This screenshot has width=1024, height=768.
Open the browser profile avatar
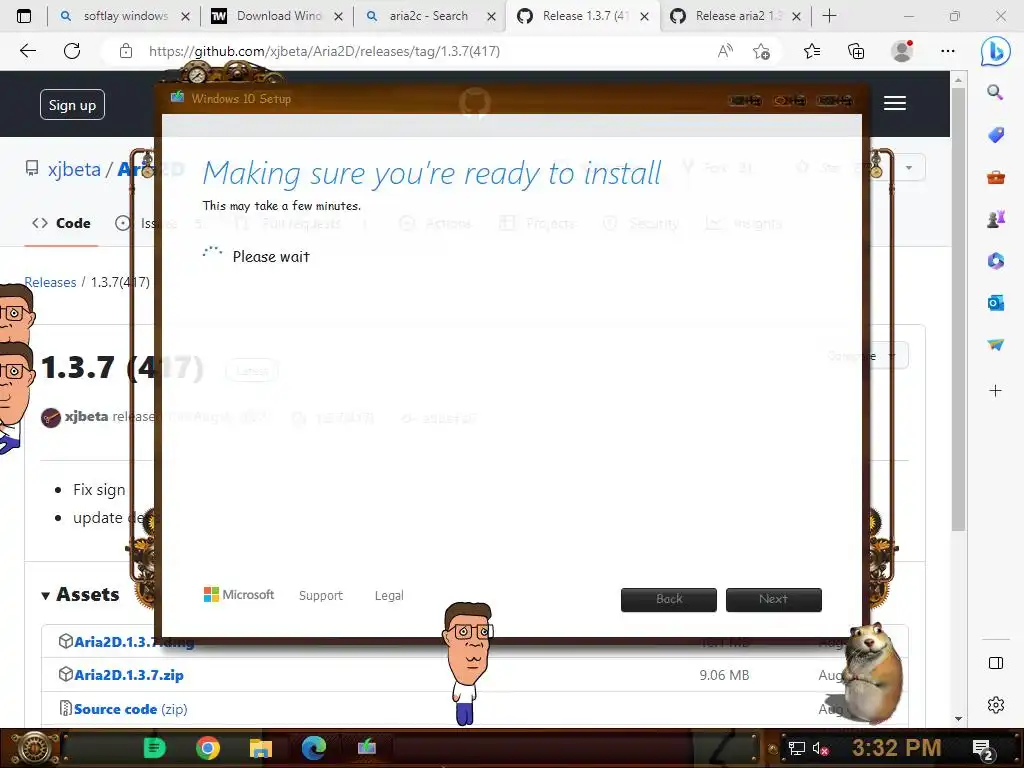tap(902, 51)
